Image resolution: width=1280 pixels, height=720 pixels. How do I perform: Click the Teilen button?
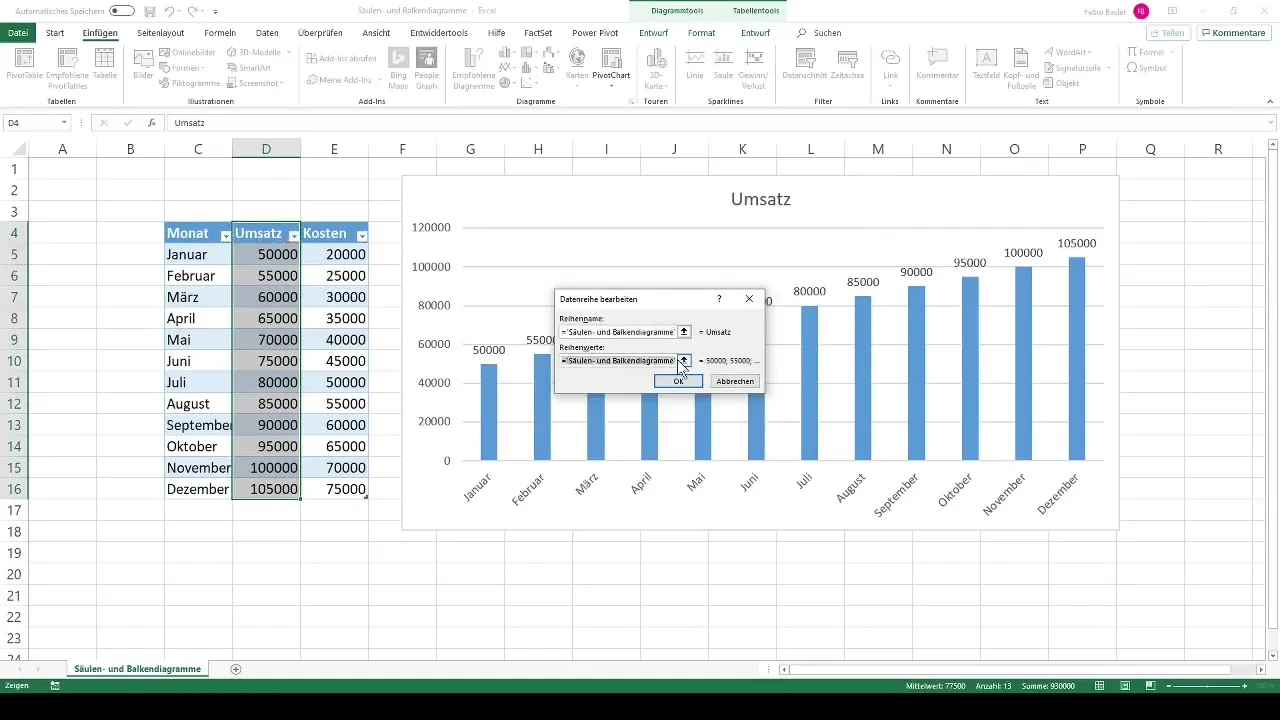1167,33
